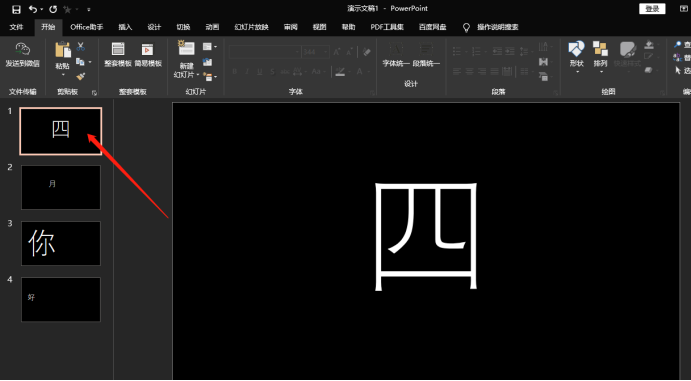Screen dimensions: 691x381
Task: Click the 排列 arrange icon
Action: [x=600, y=48]
